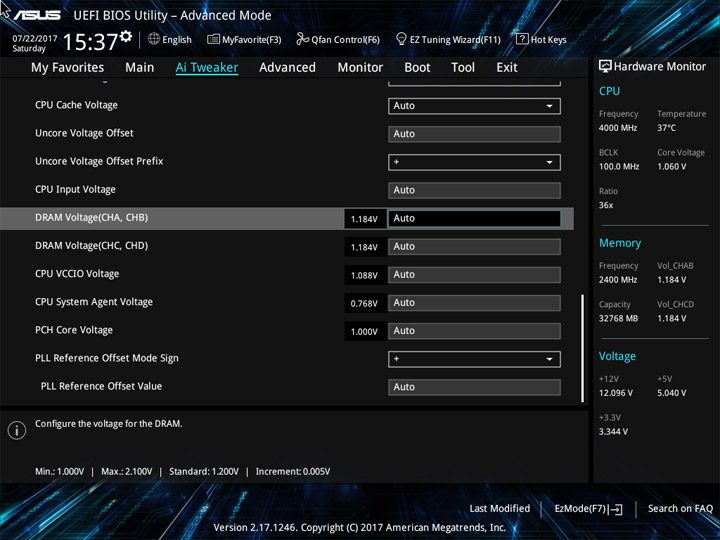Click the 15:37 clock display
This screenshot has width=720, height=540.
(90, 42)
